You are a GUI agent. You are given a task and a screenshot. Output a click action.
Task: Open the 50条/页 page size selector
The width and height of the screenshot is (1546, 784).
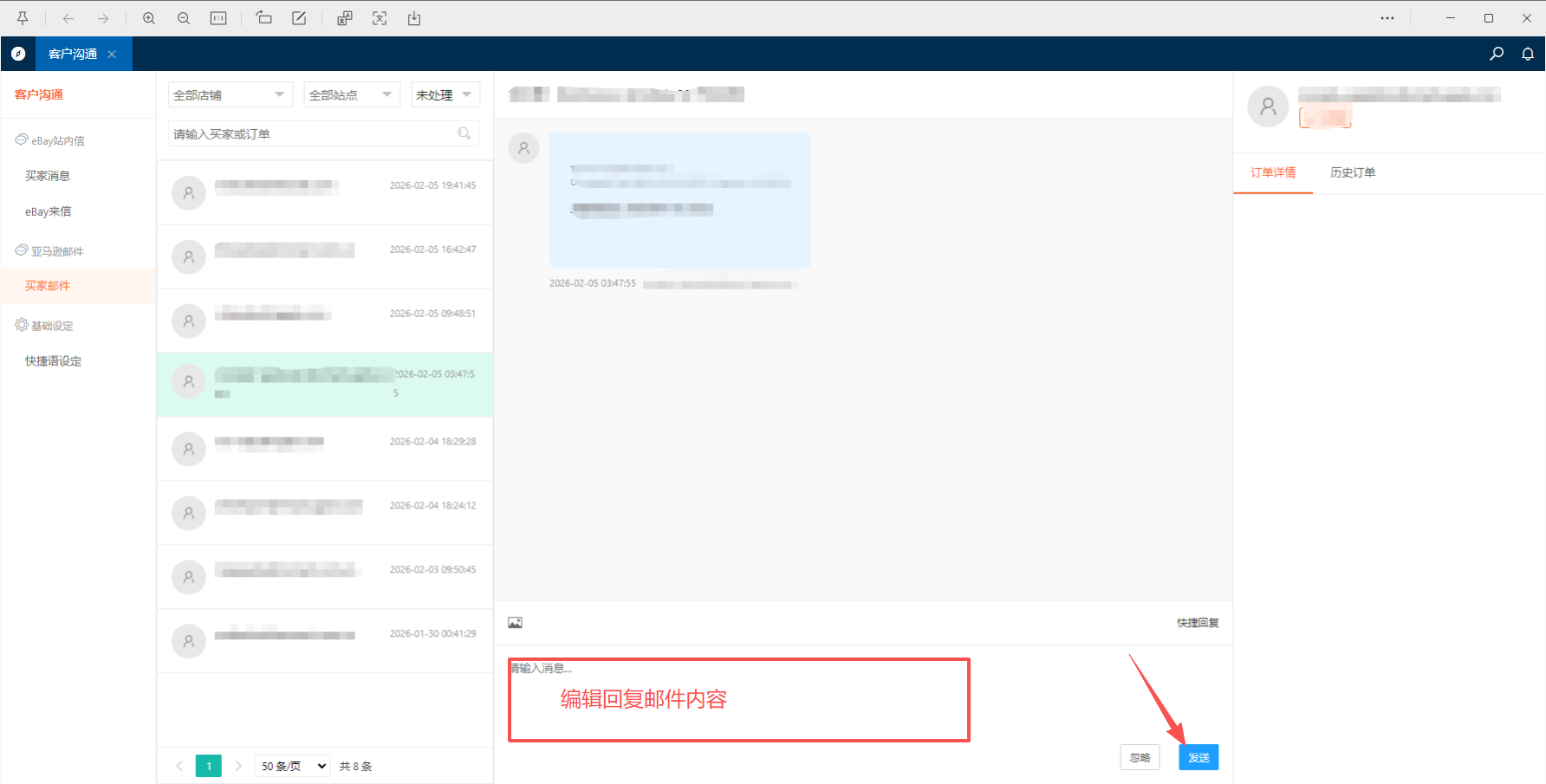point(293,766)
